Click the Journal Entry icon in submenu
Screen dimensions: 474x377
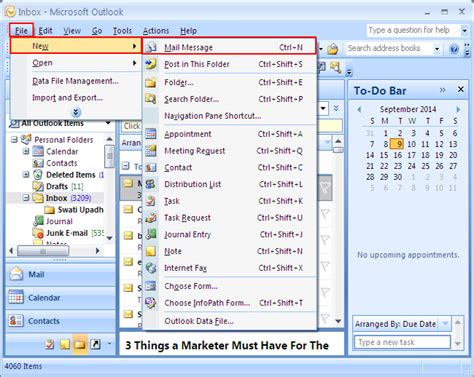(151, 234)
